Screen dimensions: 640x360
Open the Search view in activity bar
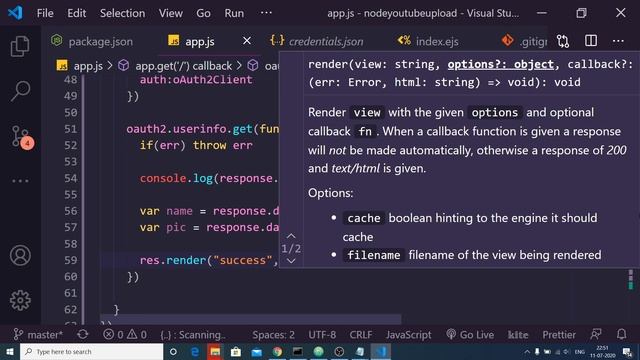point(20,91)
